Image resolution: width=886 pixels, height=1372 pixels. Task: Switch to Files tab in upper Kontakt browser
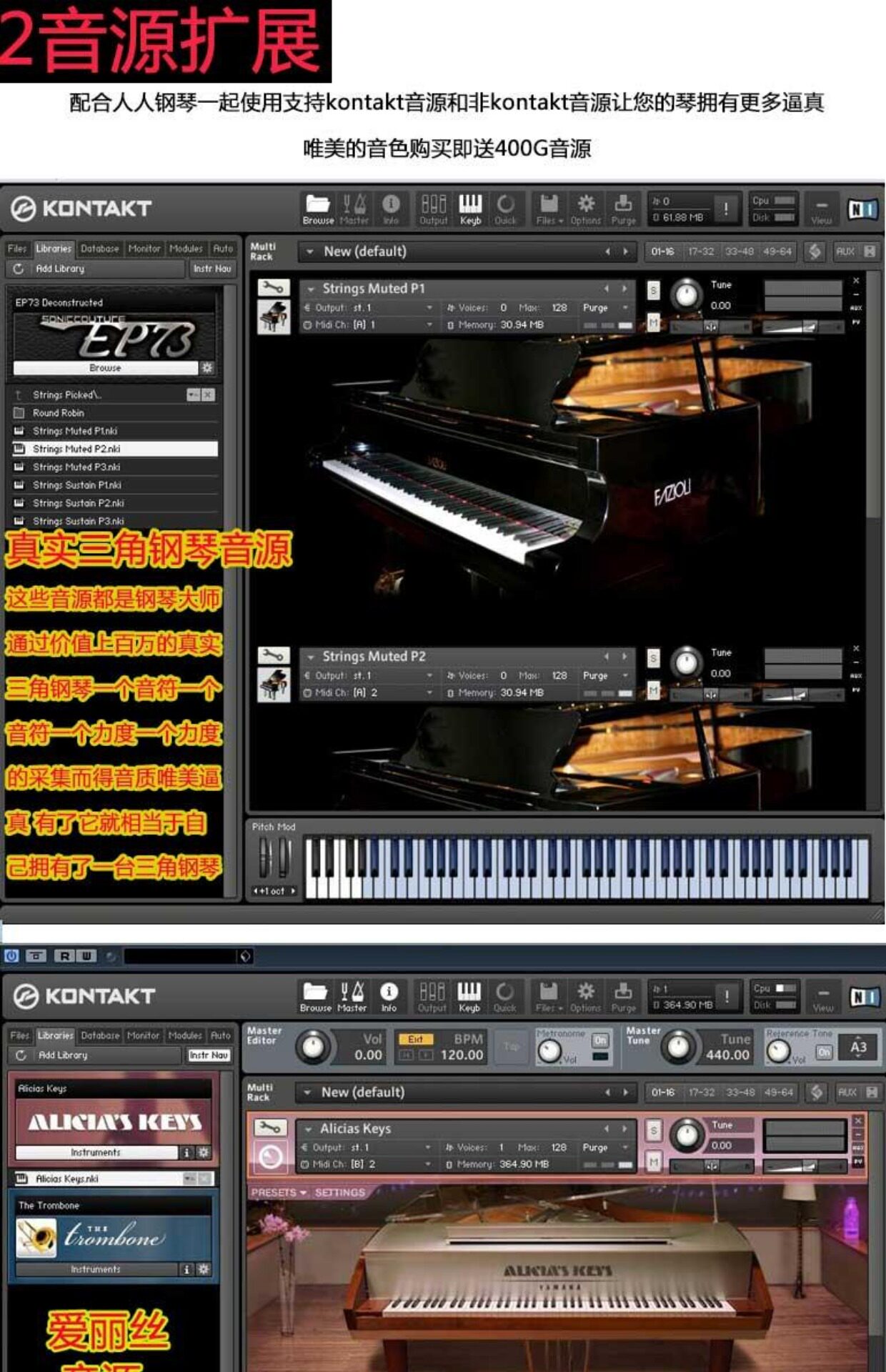point(17,249)
